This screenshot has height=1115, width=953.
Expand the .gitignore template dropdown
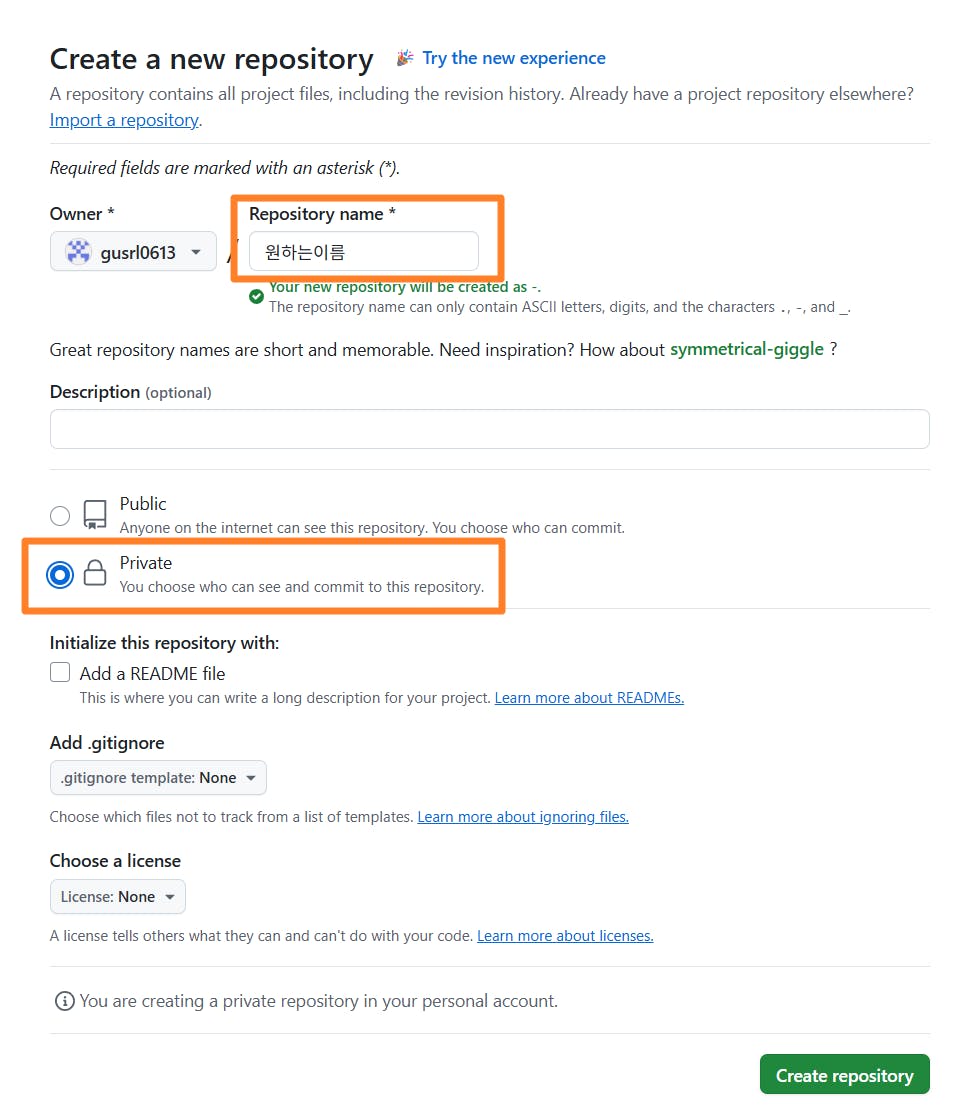pyautogui.click(x=159, y=778)
